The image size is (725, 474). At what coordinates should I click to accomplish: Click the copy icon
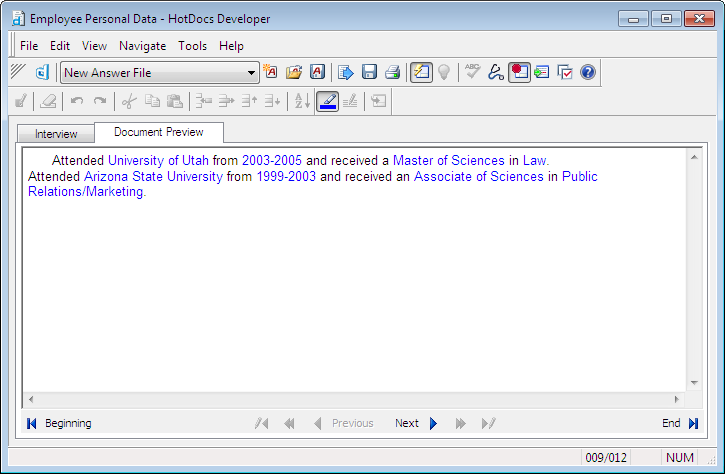152,101
